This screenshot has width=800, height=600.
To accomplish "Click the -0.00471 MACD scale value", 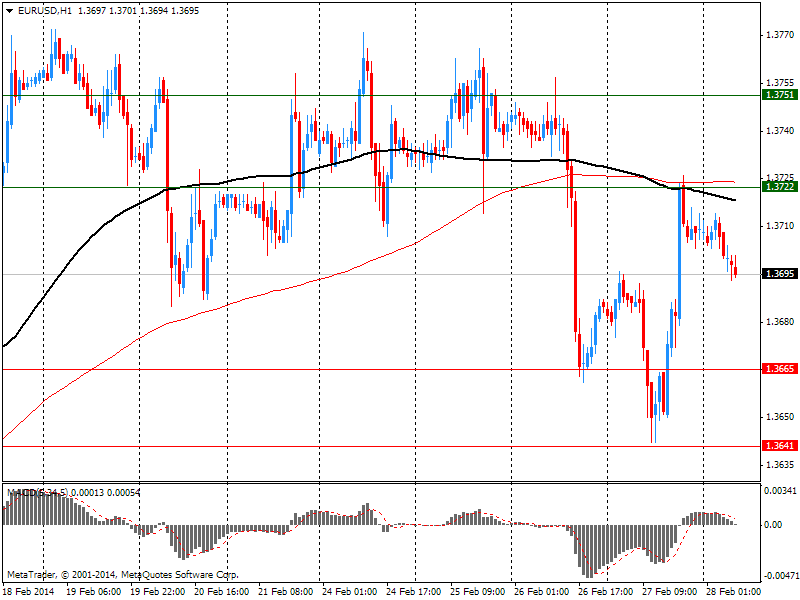I will click(x=780, y=576).
